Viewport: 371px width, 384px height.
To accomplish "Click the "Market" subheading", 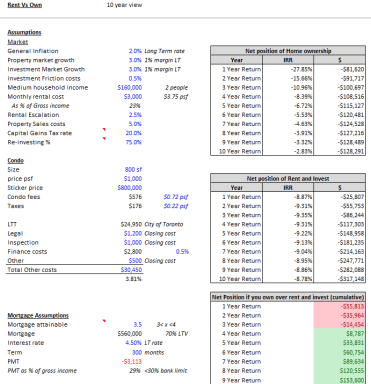I will point(18,42).
